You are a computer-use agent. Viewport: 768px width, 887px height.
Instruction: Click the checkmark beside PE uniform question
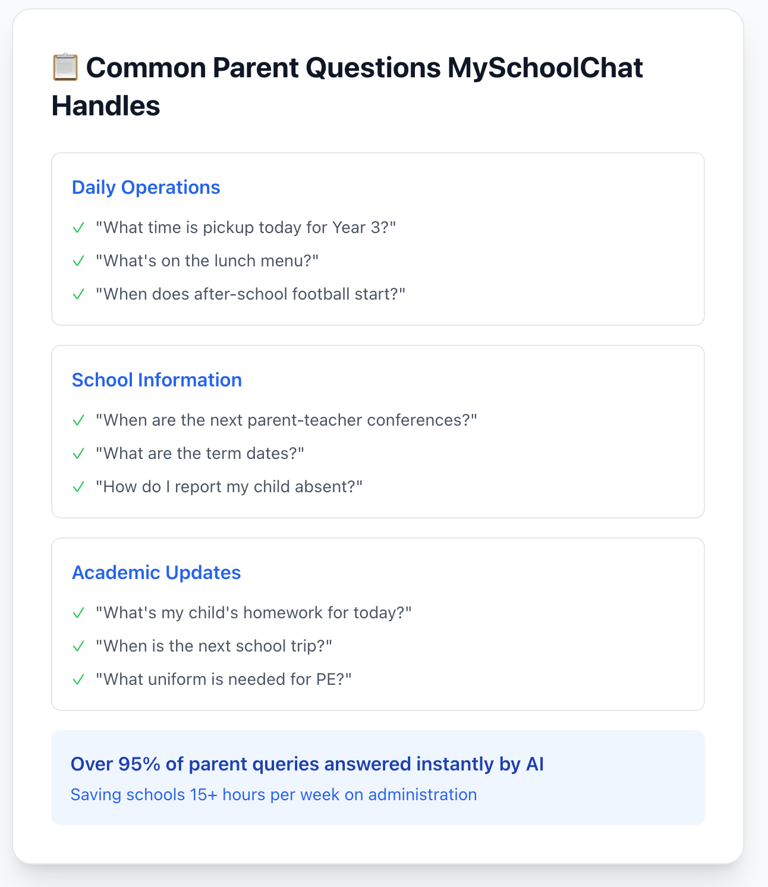[x=79, y=679]
